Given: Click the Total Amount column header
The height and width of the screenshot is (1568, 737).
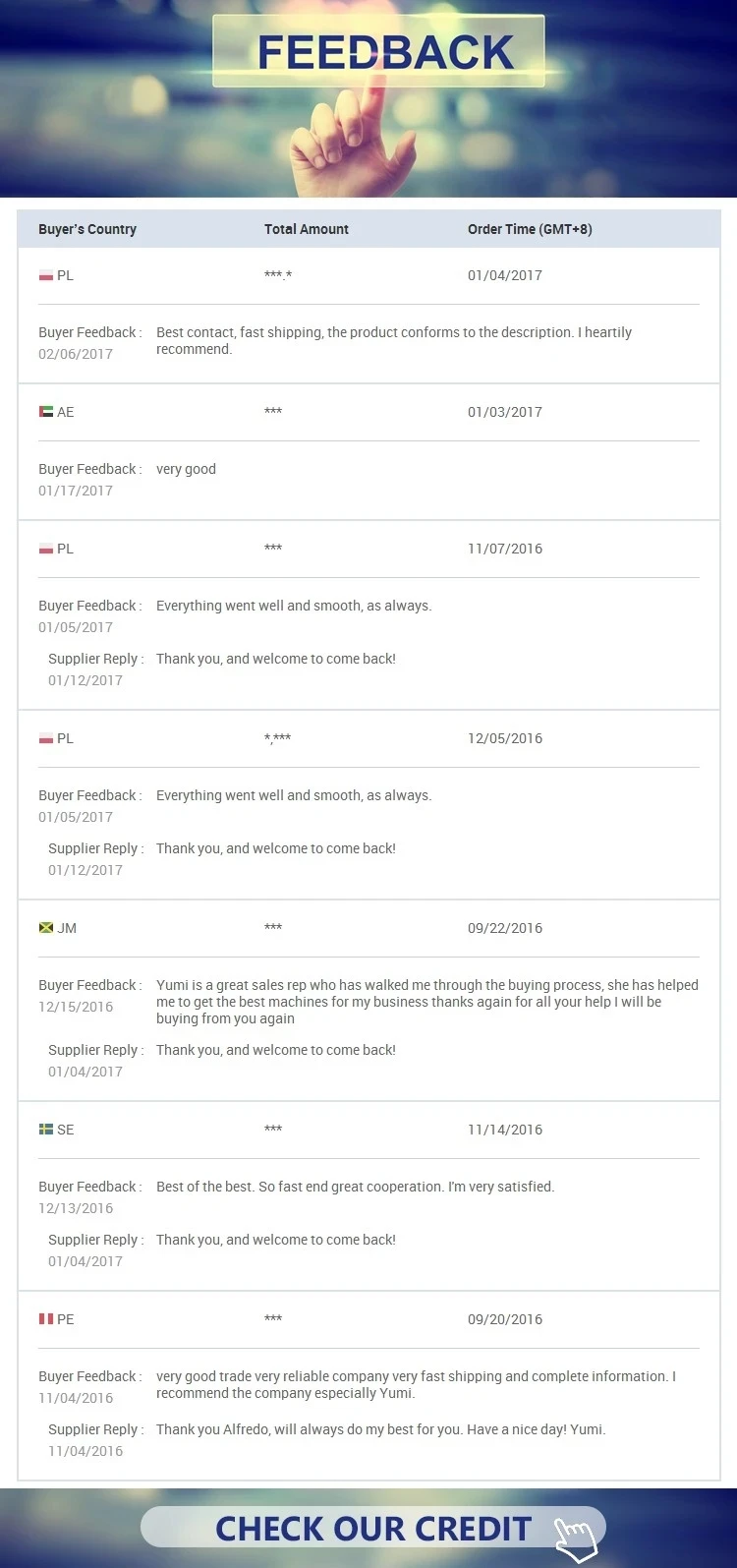Looking at the screenshot, I should (307, 229).
